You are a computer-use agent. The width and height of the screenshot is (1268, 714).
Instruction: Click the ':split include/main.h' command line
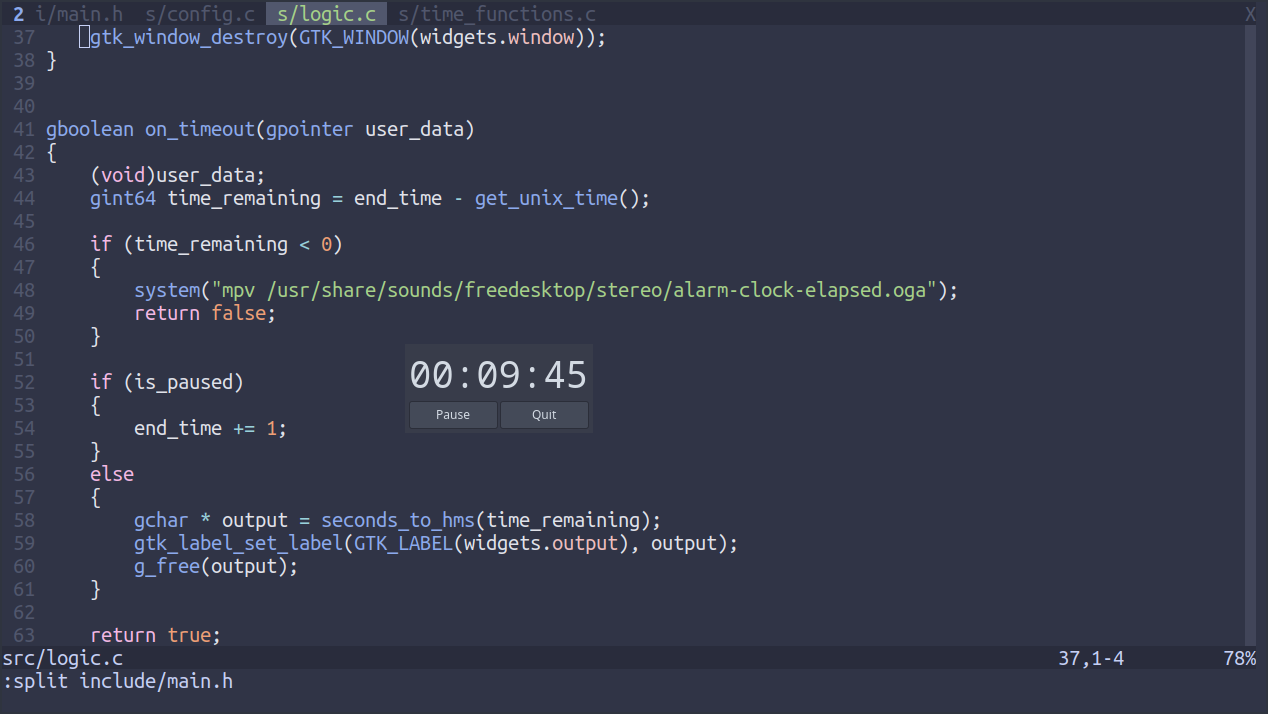pyautogui.click(x=118, y=681)
